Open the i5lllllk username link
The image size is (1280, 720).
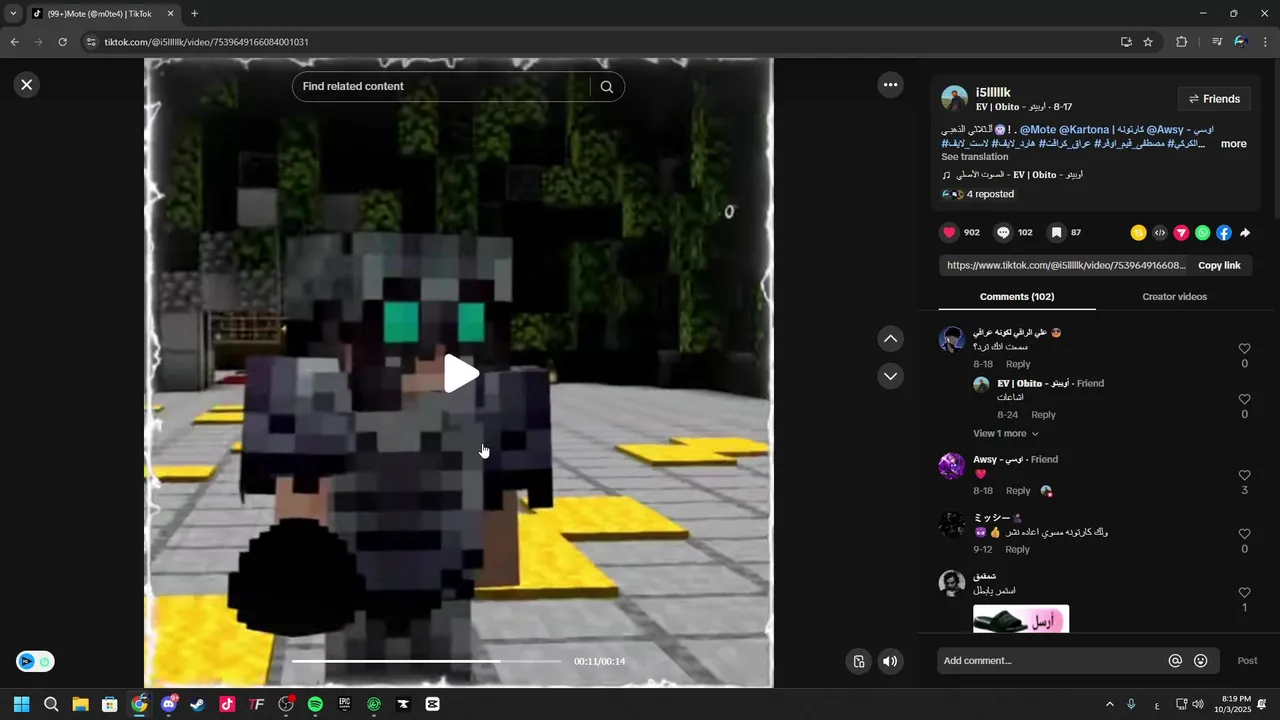click(993, 92)
